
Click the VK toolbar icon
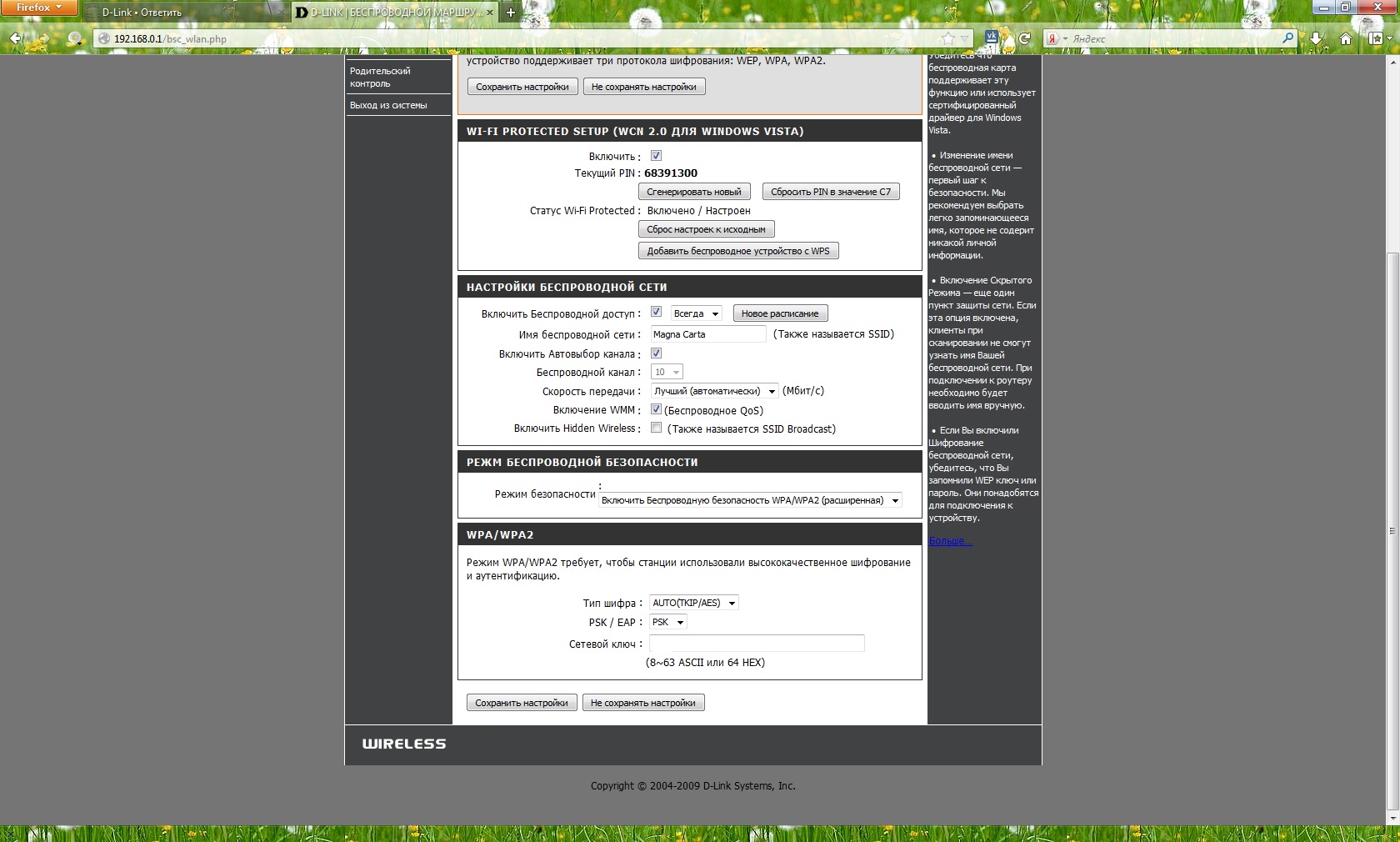992,38
